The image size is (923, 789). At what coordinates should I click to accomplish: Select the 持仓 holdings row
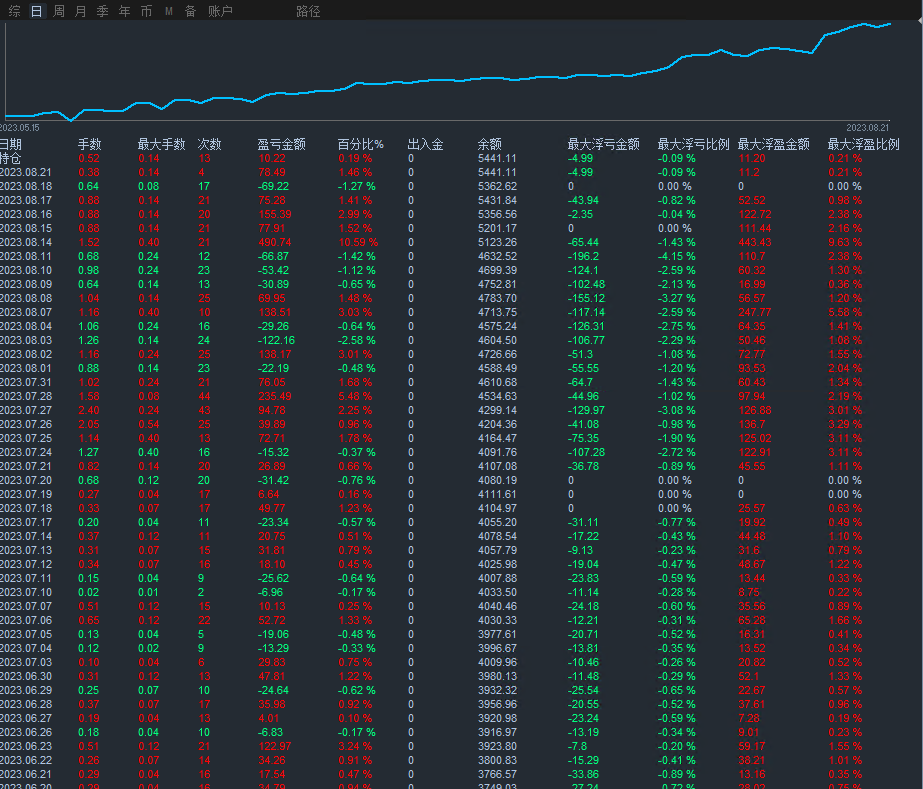point(11,158)
